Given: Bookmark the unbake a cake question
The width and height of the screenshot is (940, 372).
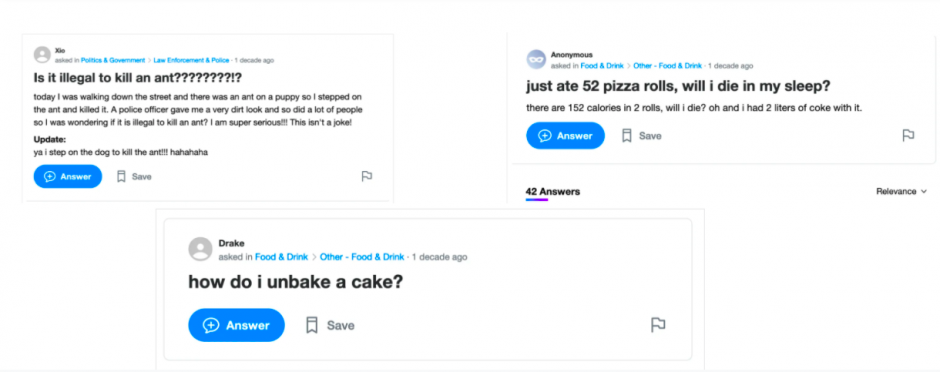Looking at the screenshot, I should (x=330, y=325).
